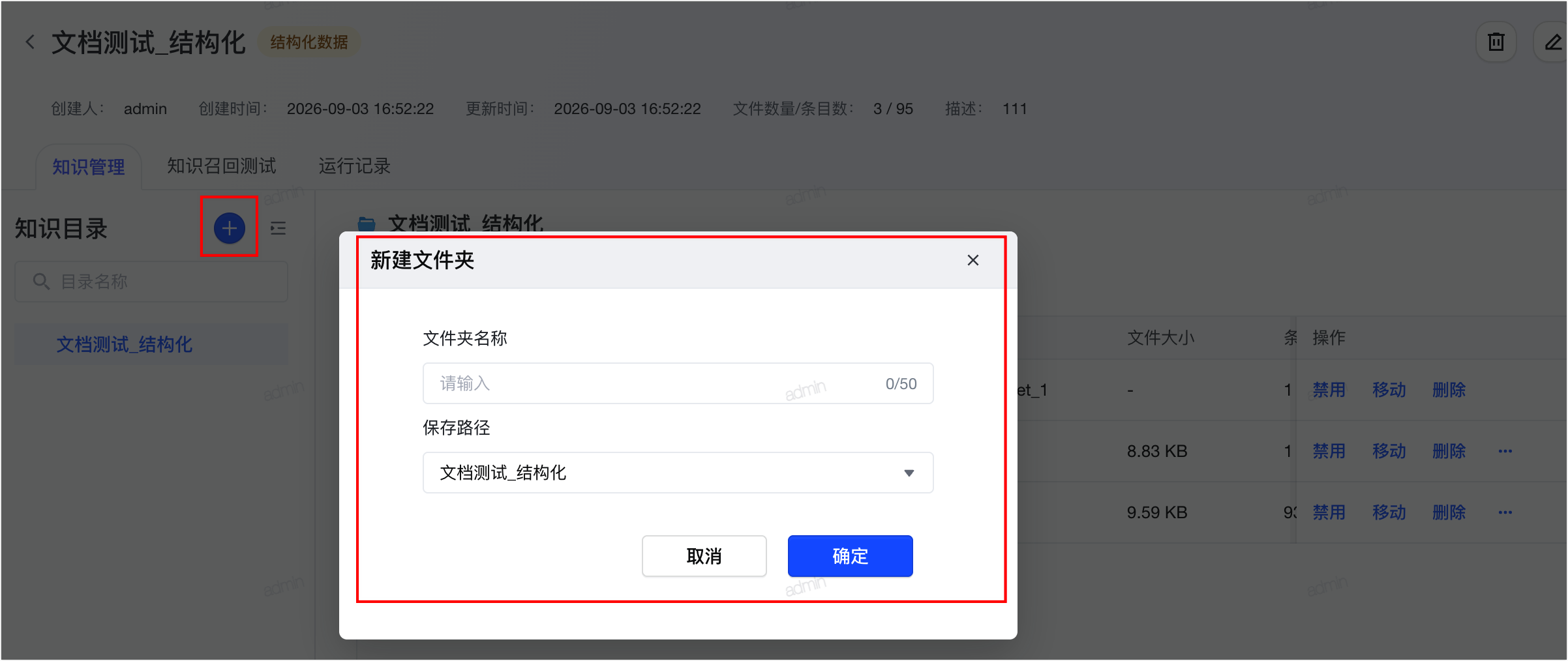Viewport: 1568px width, 661px height.
Task: Click 禁用 in the 9.59 KB row
Action: (1329, 512)
